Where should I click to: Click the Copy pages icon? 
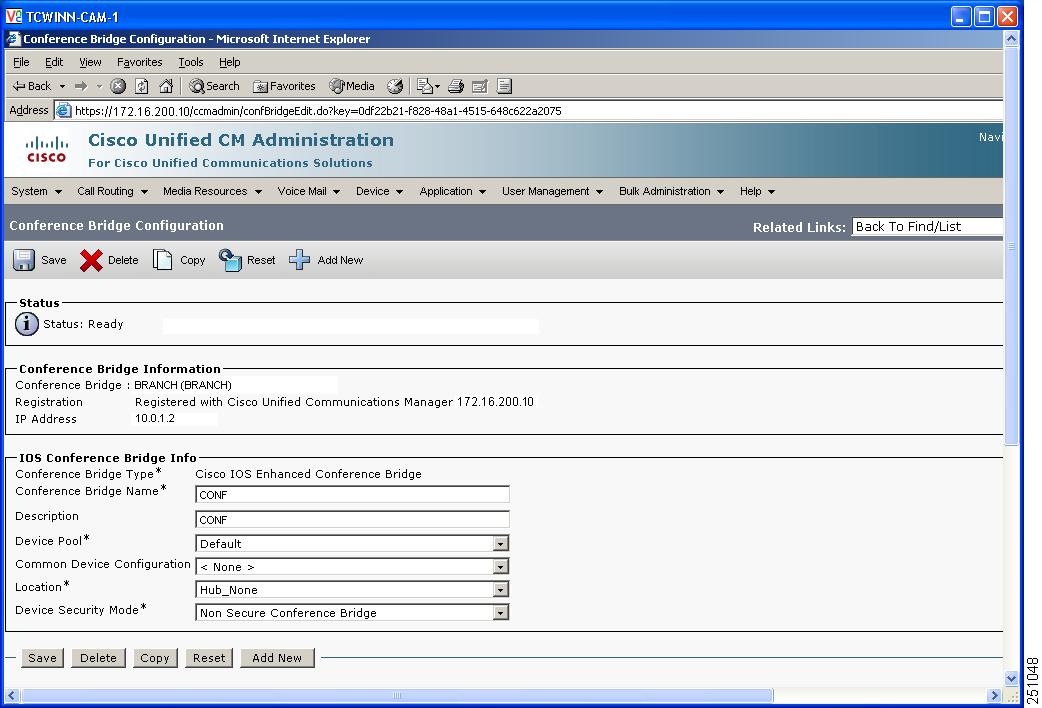click(x=162, y=260)
